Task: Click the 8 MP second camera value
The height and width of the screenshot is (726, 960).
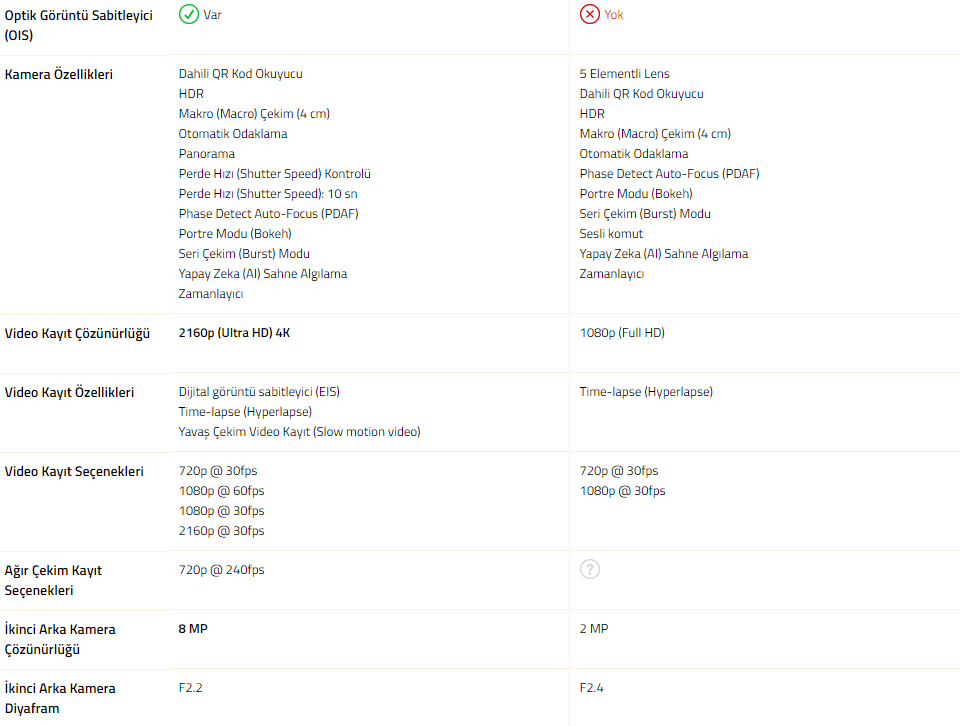Action: [x=193, y=629]
